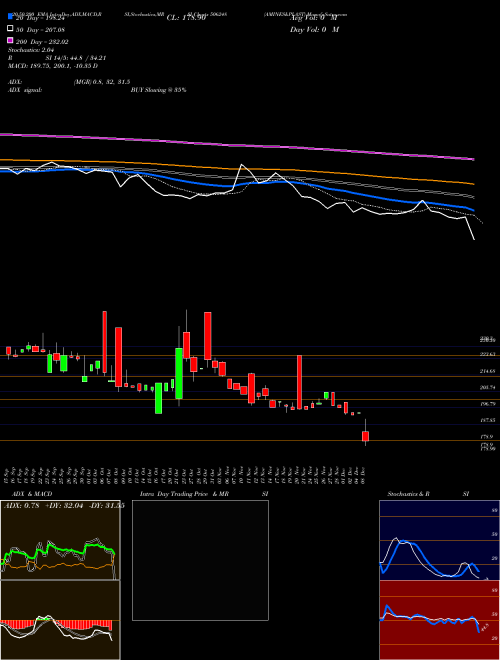This screenshot has width=500, height=660.
Task: Click the 196.79 price axis label
Action: tap(487, 404)
